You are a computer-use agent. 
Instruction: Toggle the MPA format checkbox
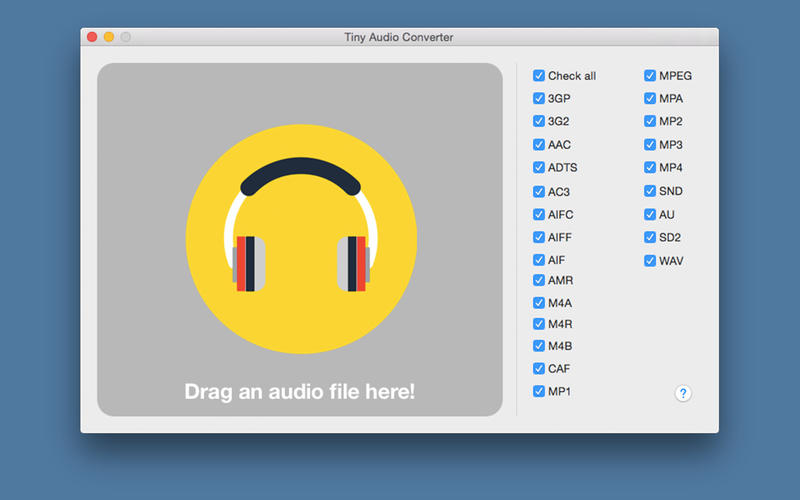point(649,98)
